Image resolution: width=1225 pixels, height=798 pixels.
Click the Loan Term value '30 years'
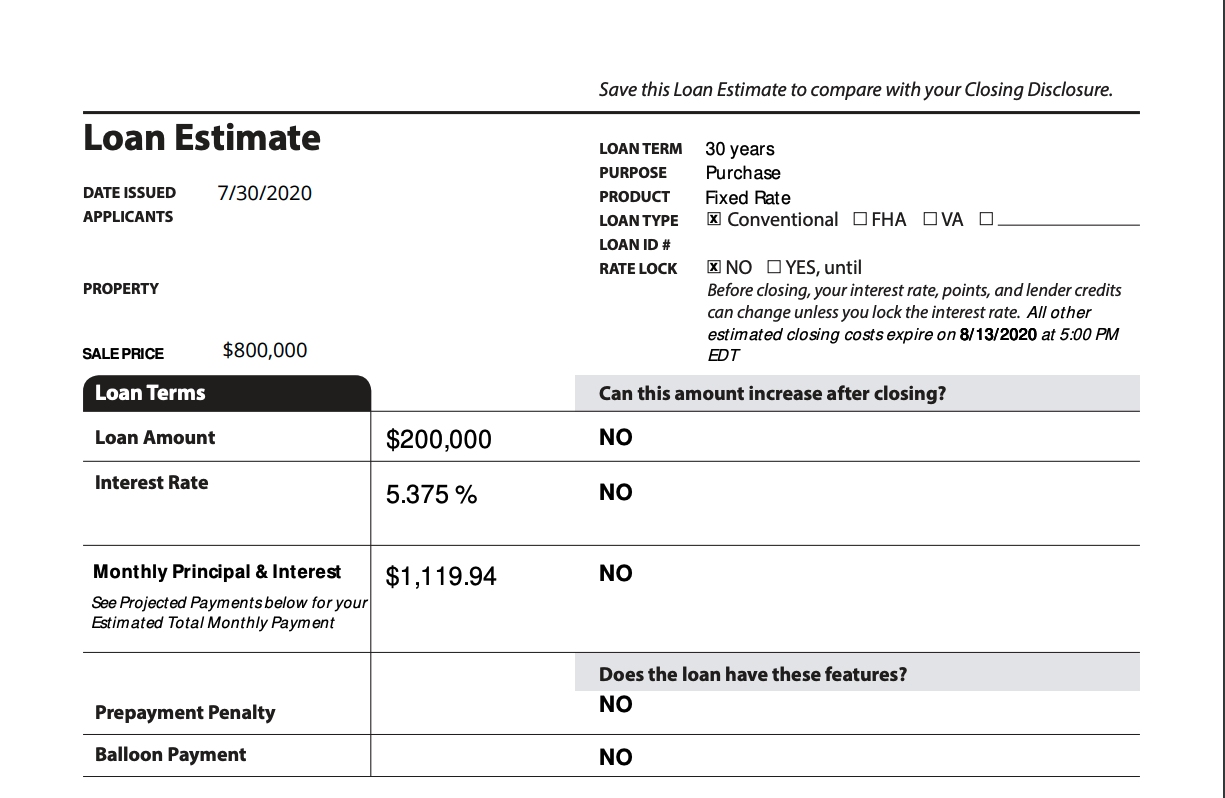click(x=739, y=149)
